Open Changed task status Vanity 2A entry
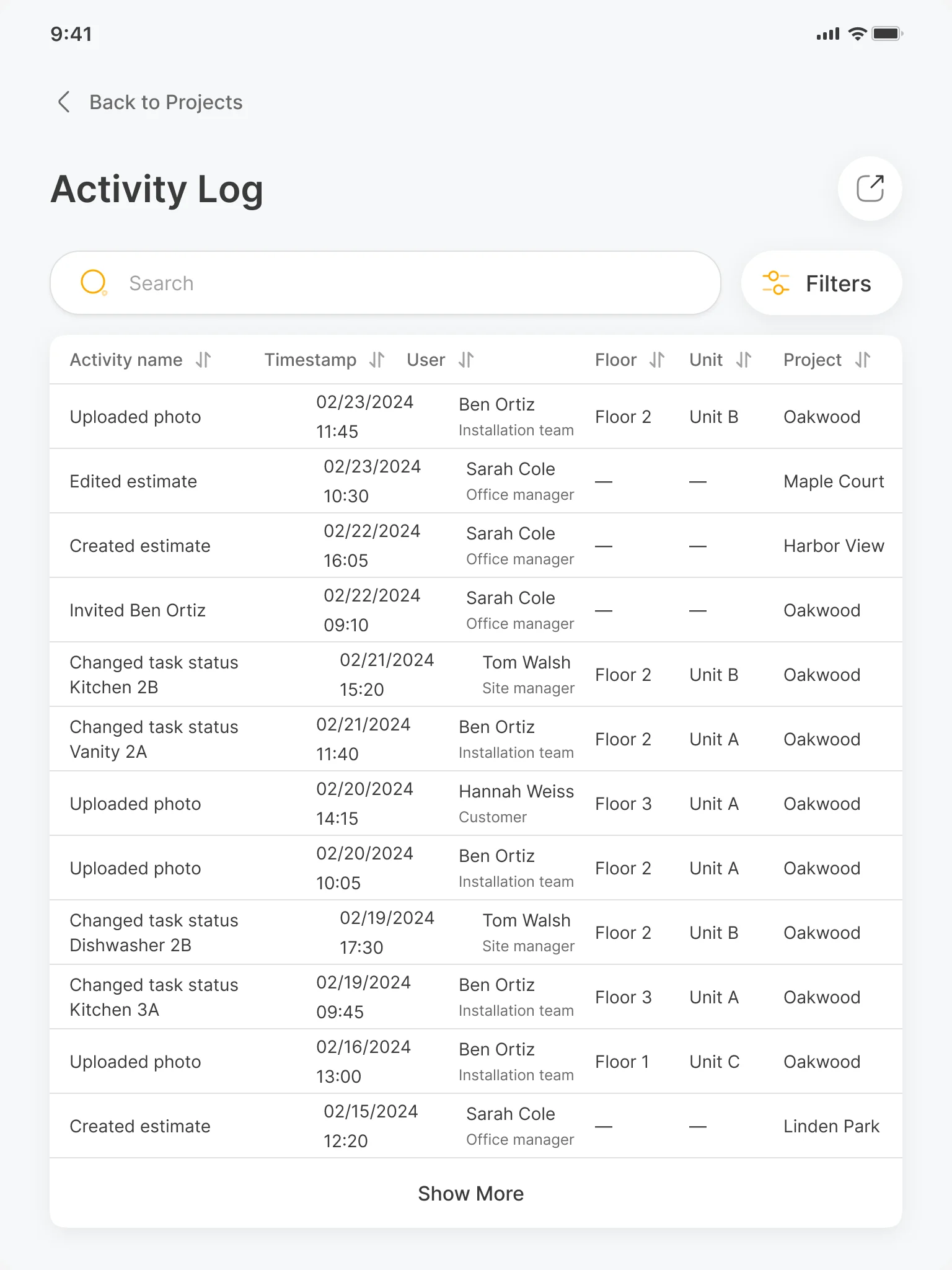The width and height of the screenshot is (952, 1270). (154, 739)
